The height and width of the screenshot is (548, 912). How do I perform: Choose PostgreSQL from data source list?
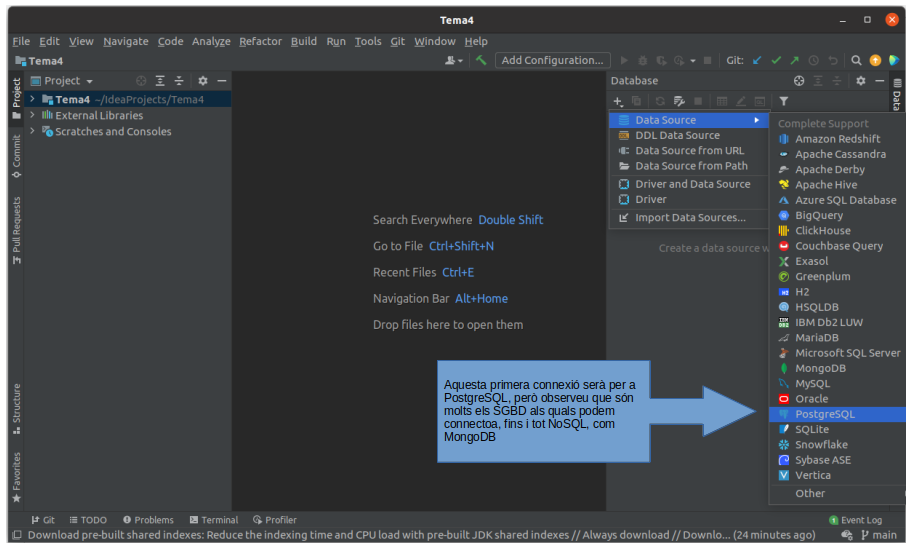[x=837, y=414]
